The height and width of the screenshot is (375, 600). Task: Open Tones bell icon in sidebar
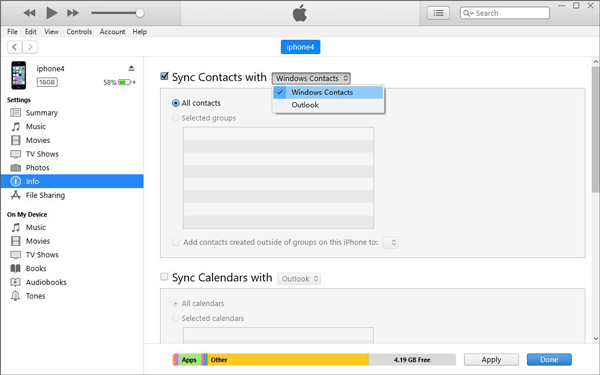16,296
